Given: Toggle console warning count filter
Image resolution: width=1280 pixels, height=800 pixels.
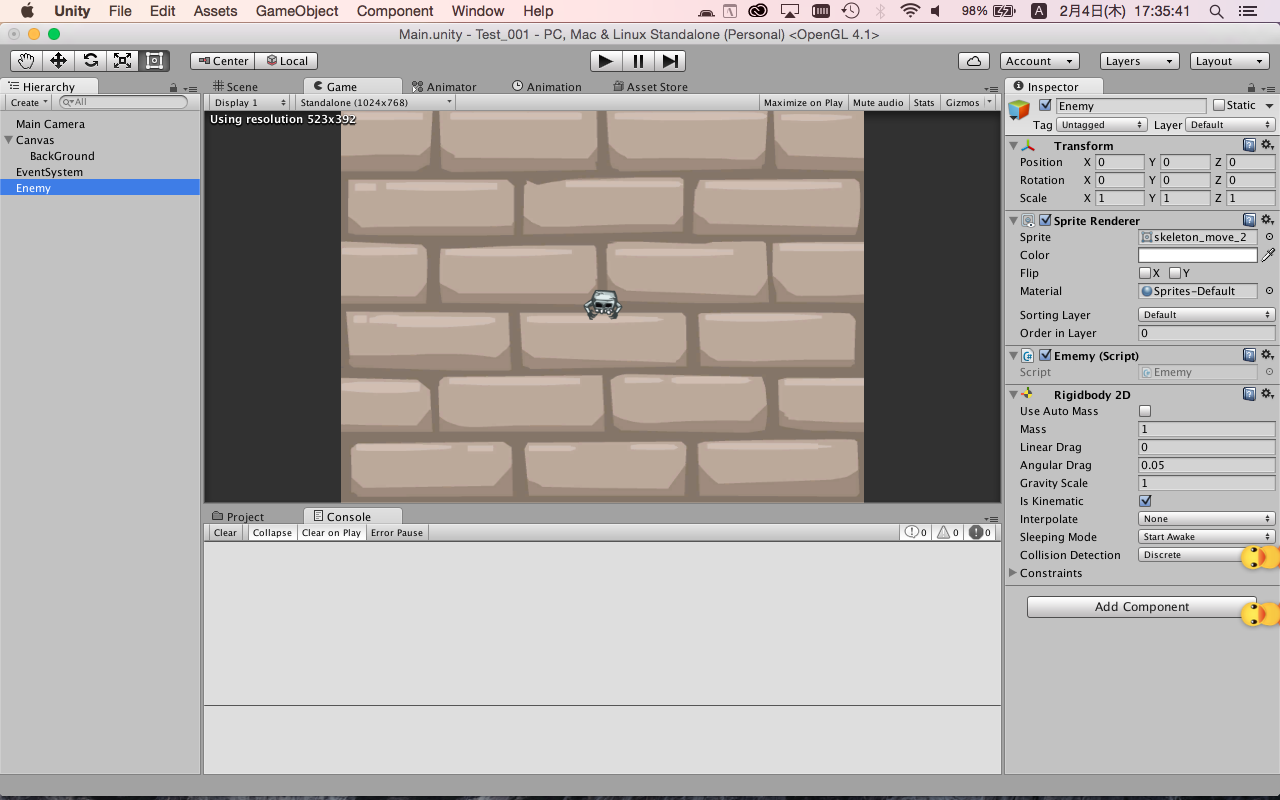Looking at the screenshot, I should (x=948, y=533).
